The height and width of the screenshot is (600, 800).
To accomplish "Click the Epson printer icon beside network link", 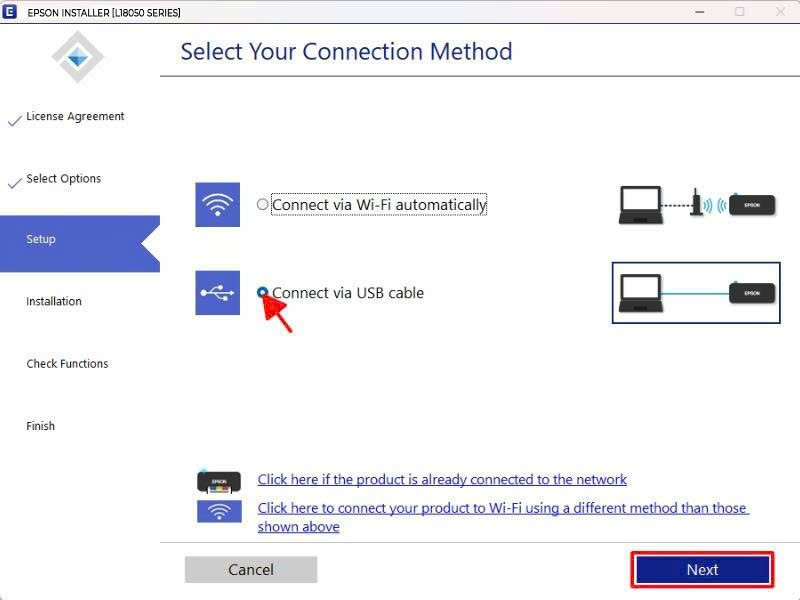I will pos(219,481).
